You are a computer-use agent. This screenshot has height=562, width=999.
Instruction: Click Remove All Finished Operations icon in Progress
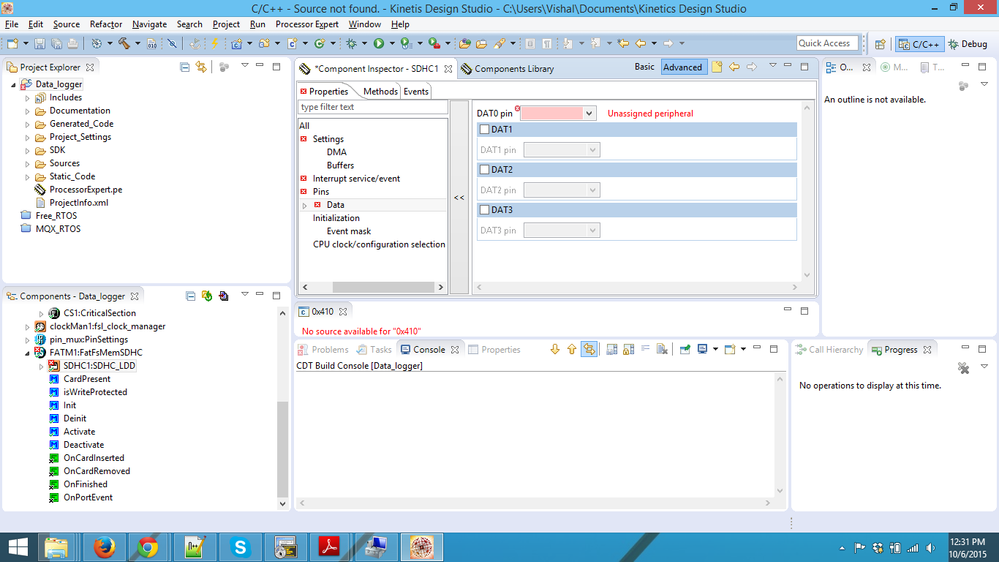[x=963, y=368]
